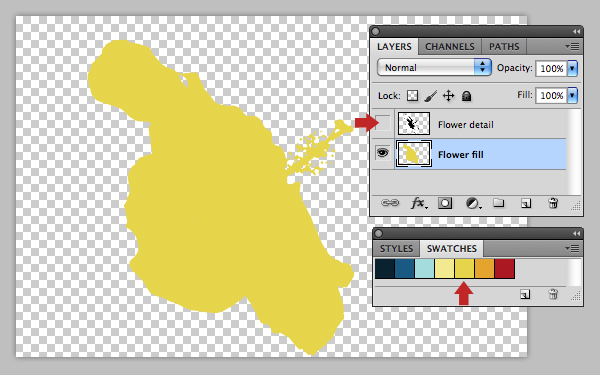Lock transparent pixels icon

click(412, 96)
